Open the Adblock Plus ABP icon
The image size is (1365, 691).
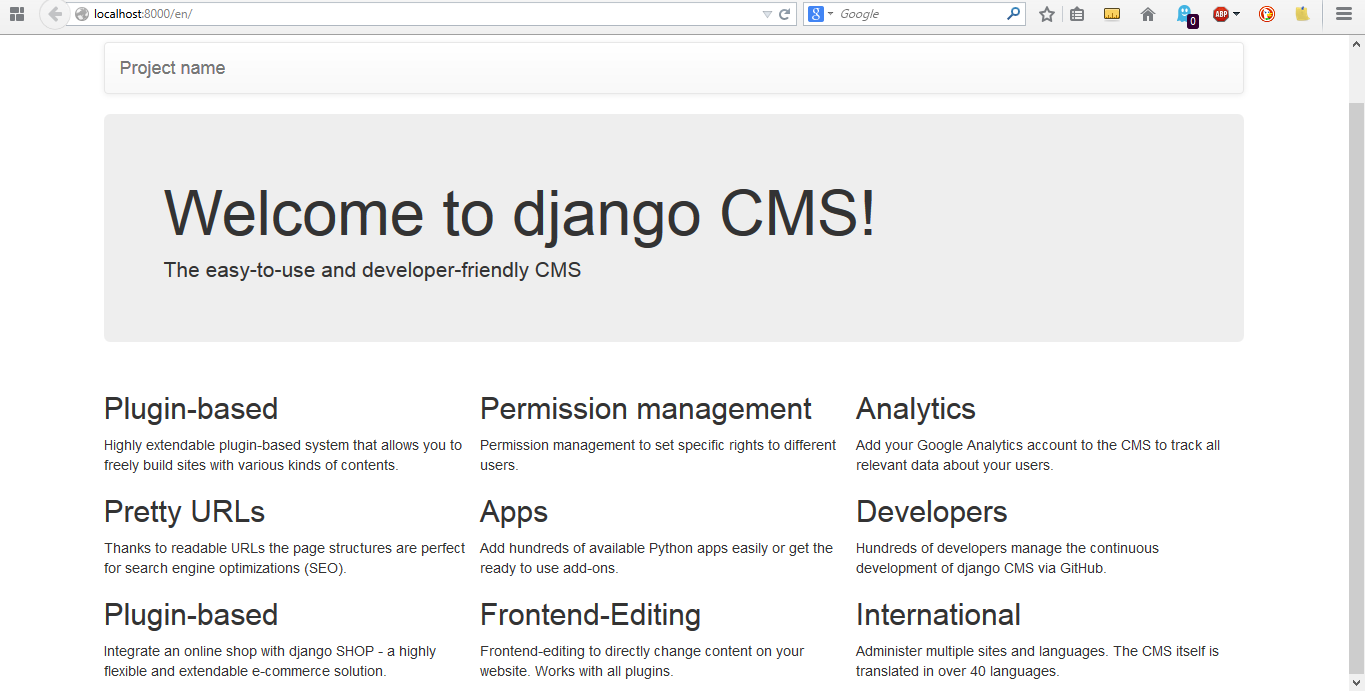pos(1220,14)
